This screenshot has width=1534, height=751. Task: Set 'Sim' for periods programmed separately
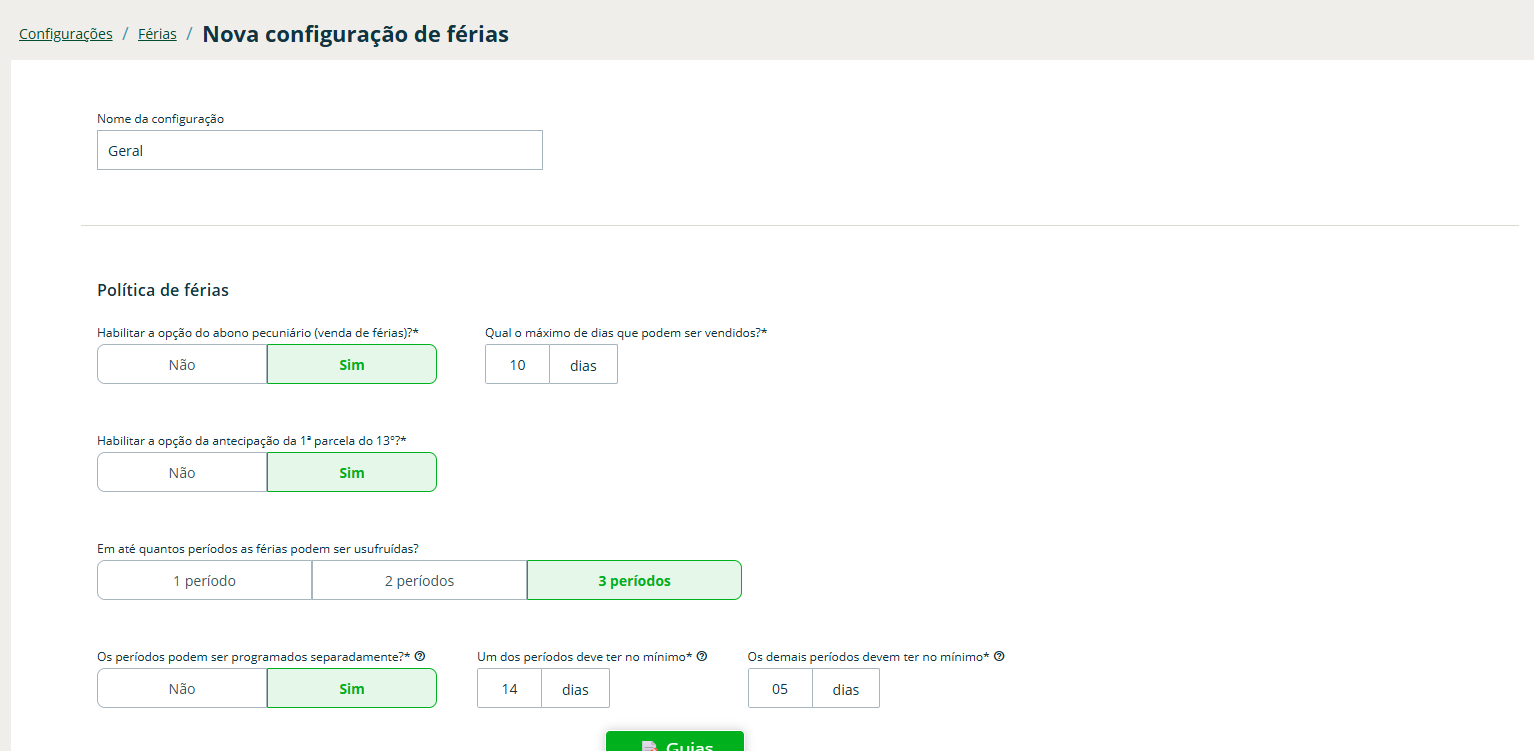point(351,689)
